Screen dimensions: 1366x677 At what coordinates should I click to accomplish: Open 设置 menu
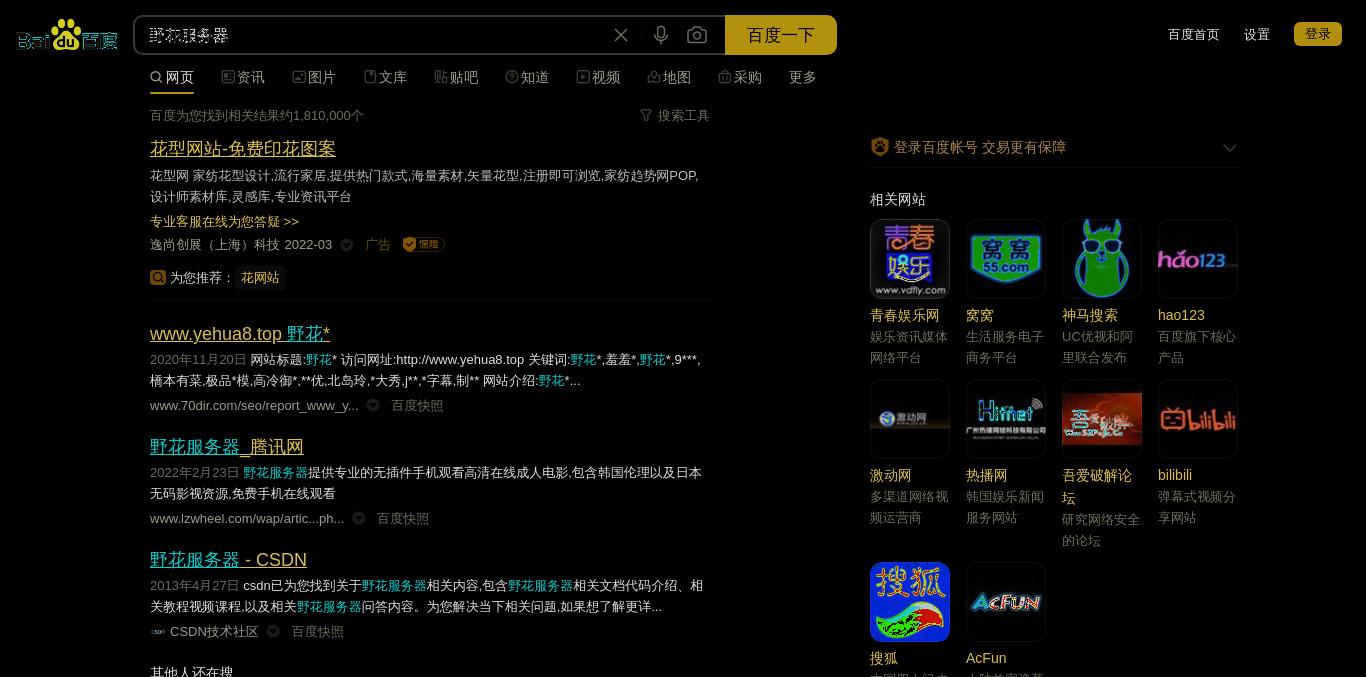point(1257,34)
